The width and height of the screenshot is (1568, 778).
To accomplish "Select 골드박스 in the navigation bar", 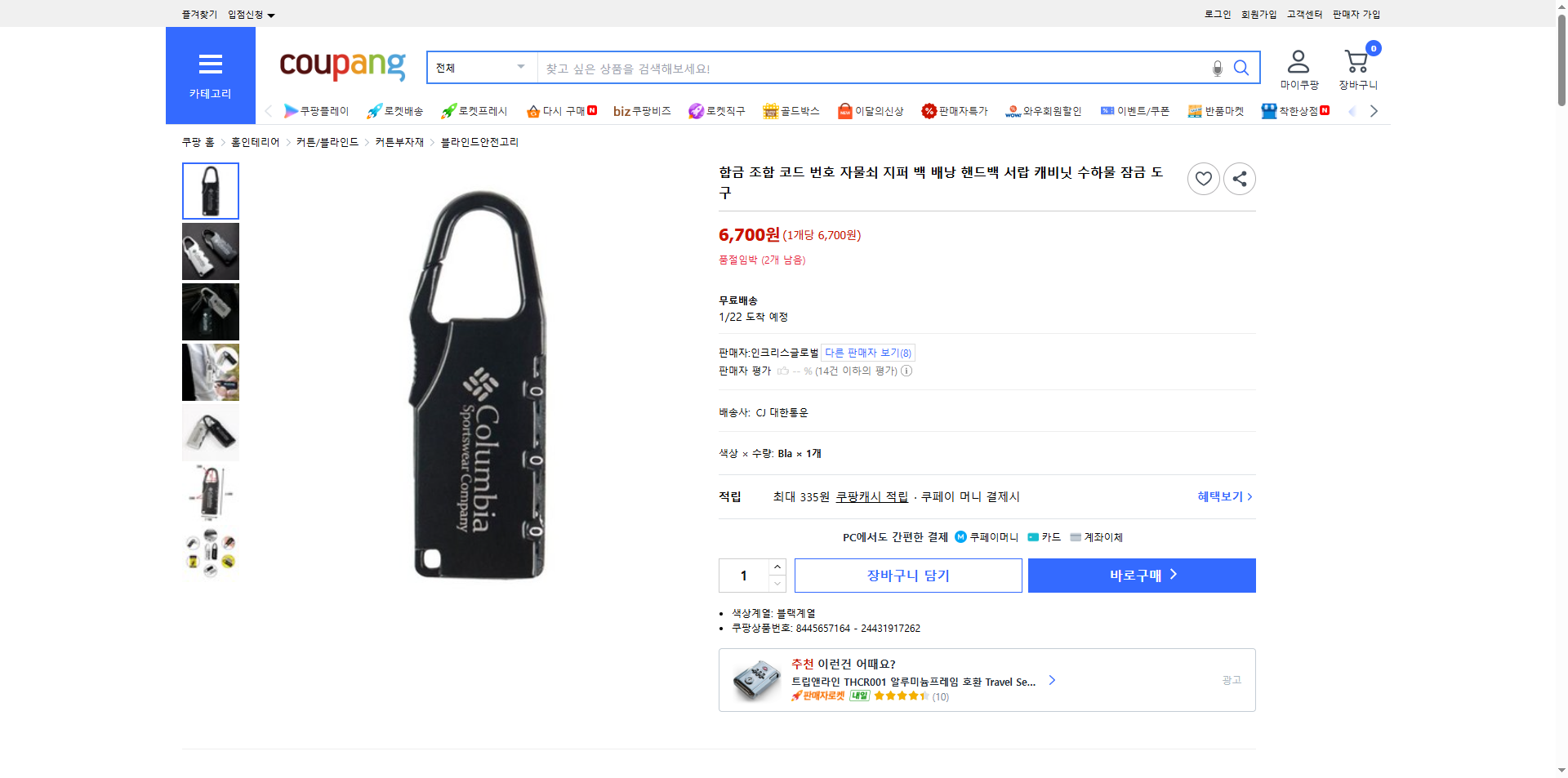I will tap(791, 111).
